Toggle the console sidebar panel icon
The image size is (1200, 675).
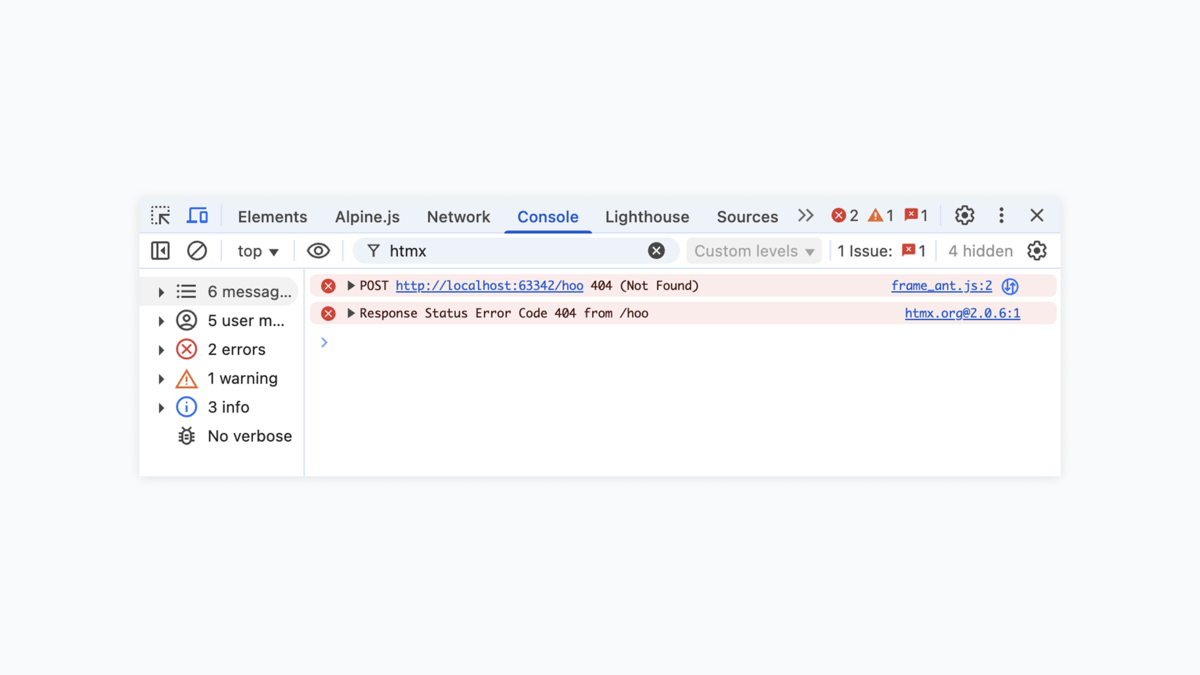(x=160, y=251)
